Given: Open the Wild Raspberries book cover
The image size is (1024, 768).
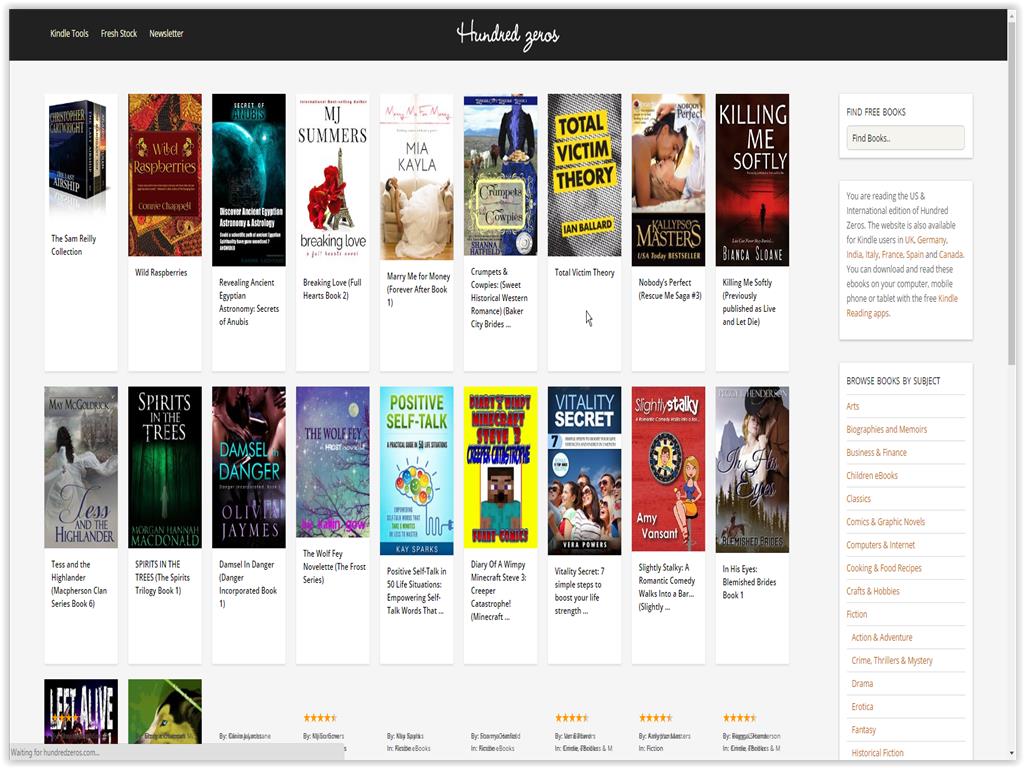Looking at the screenshot, I should pyautogui.click(x=165, y=175).
